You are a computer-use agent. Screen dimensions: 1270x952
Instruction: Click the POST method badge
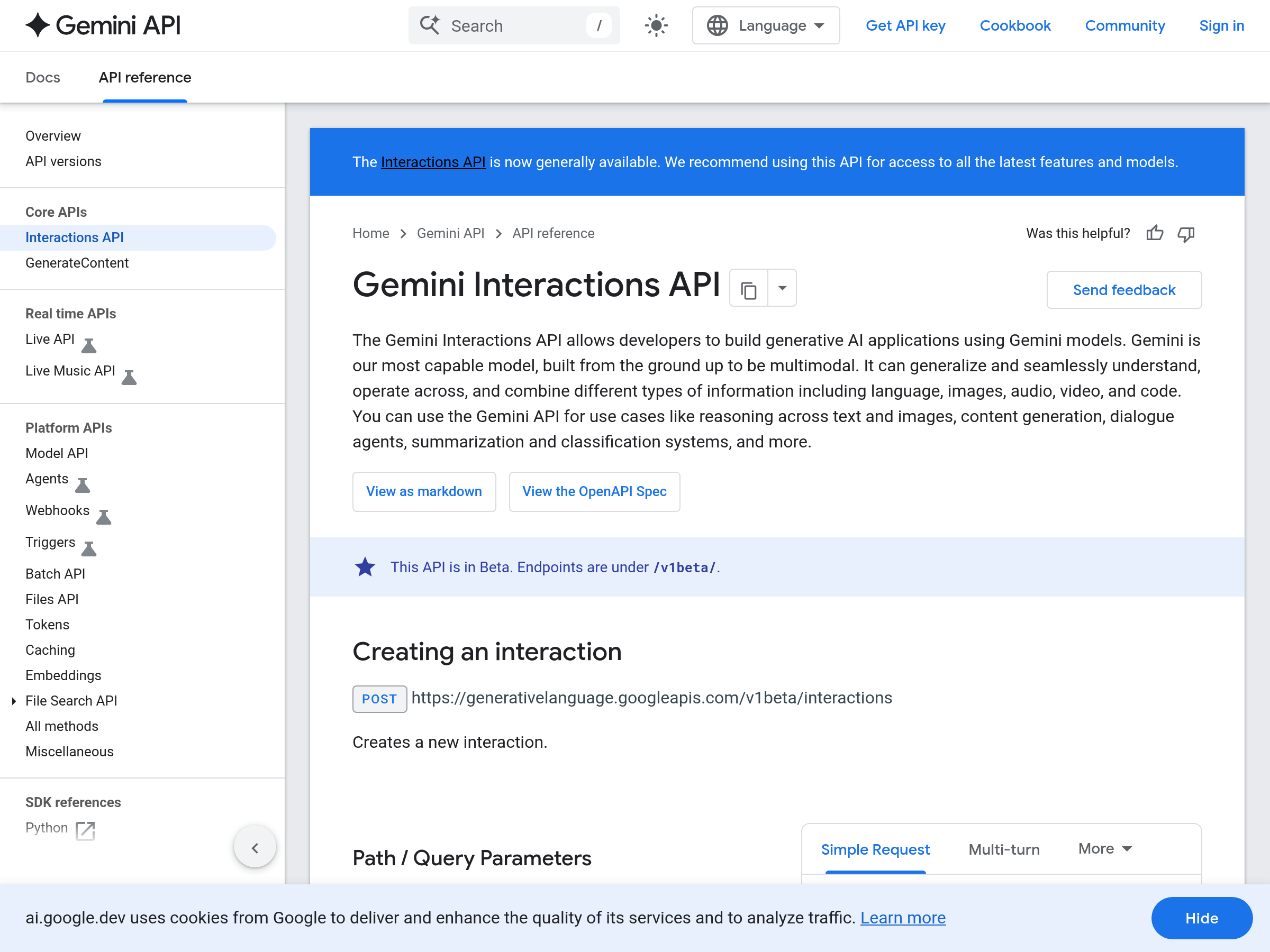click(379, 698)
